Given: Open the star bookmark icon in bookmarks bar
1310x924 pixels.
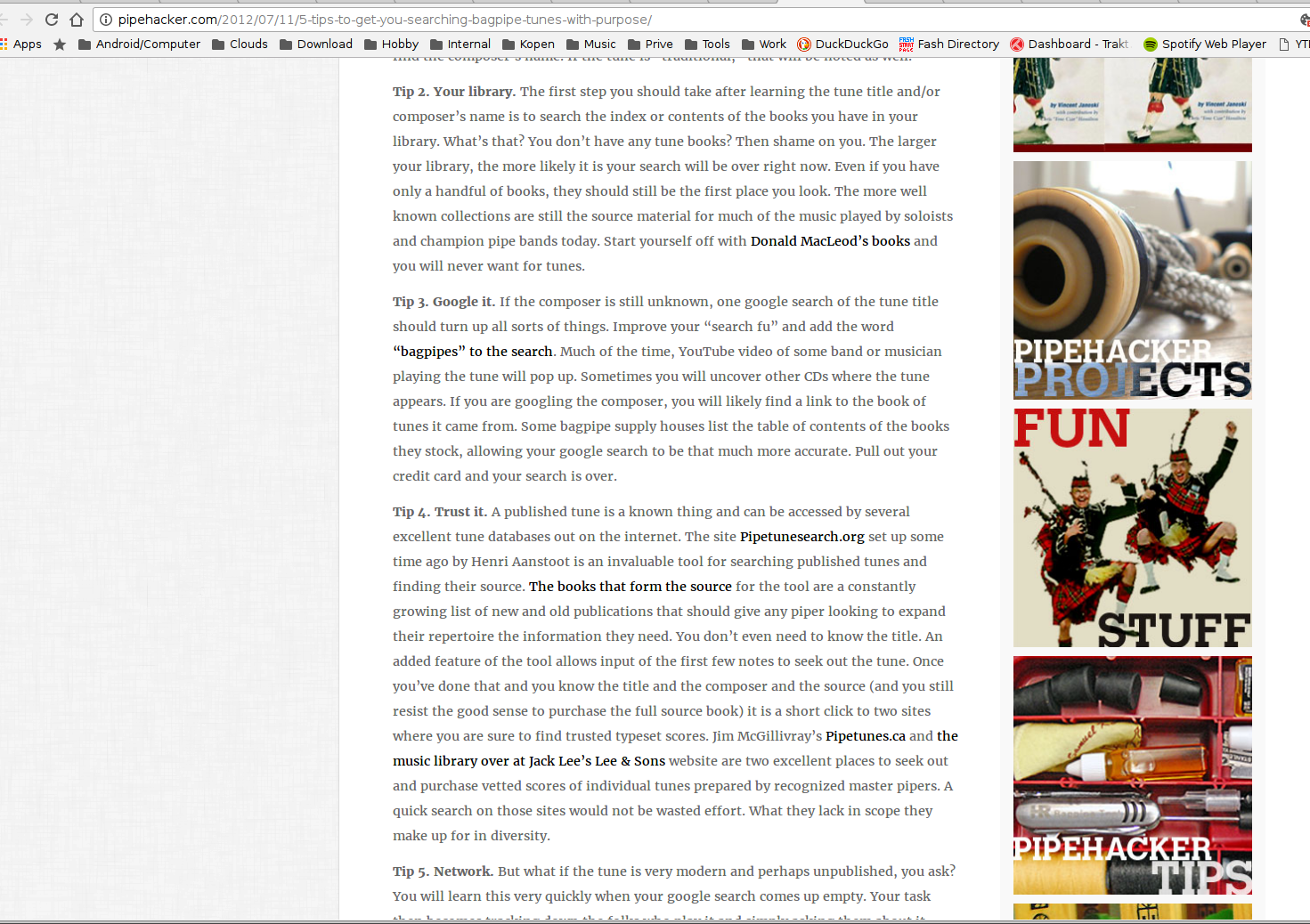Looking at the screenshot, I should click(60, 45).
